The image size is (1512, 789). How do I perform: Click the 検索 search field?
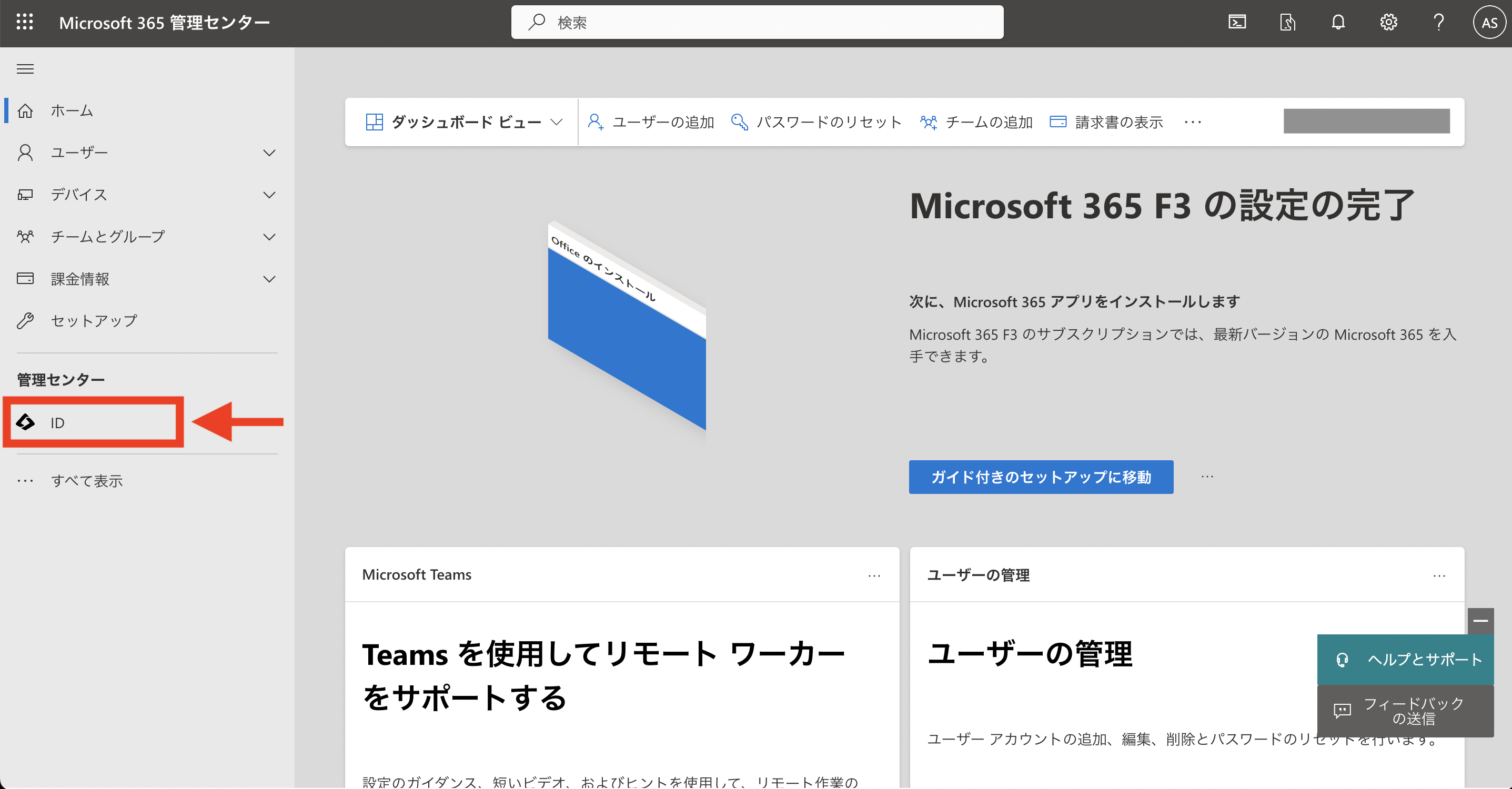757,22
